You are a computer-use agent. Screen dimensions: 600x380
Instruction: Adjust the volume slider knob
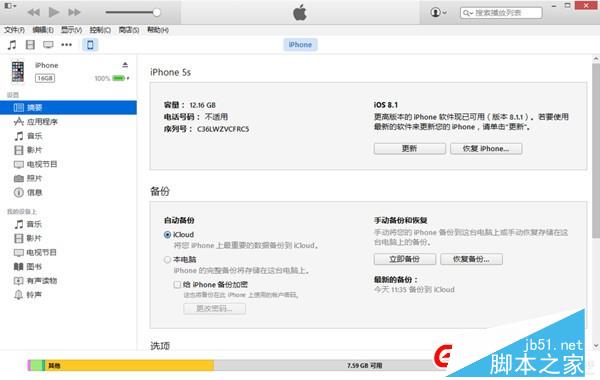157,12
